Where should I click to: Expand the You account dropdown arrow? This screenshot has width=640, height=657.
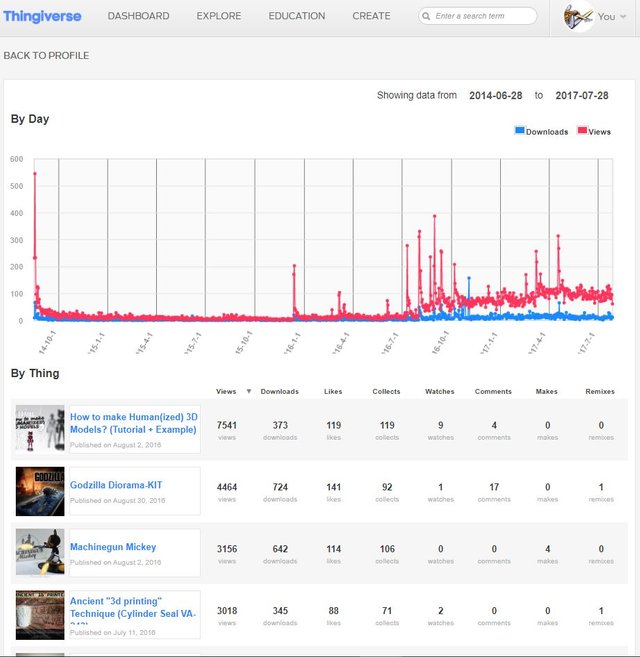pos(623,17)
